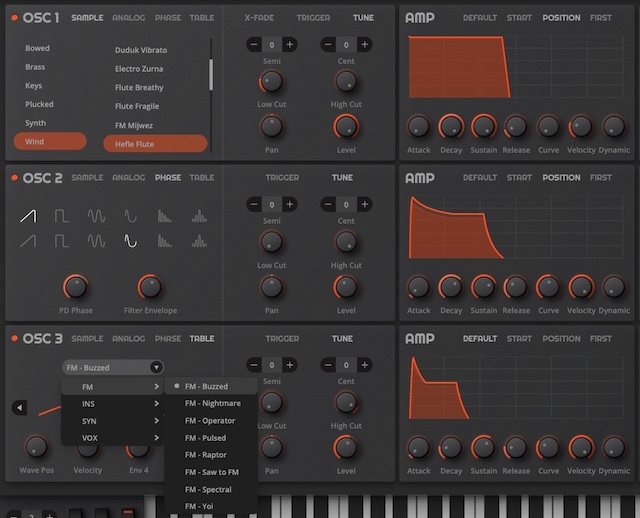Click the PD Phase knob in OSC 2
640x518 pixels.
(x=74, y=287)
